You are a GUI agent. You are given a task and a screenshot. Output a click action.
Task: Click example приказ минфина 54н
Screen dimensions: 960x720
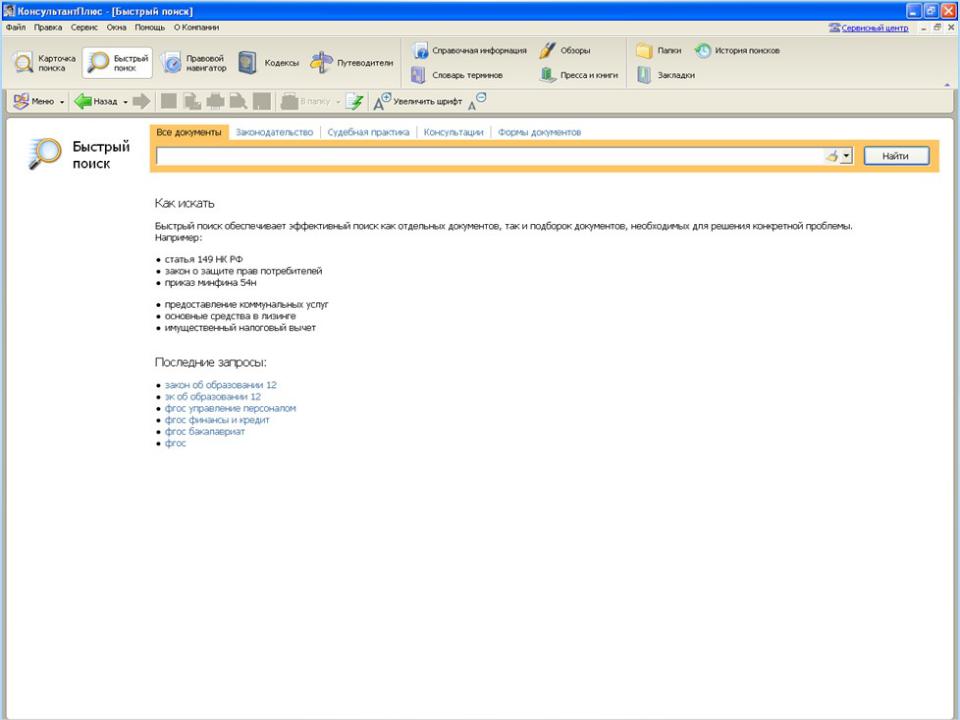click(211, 282)
